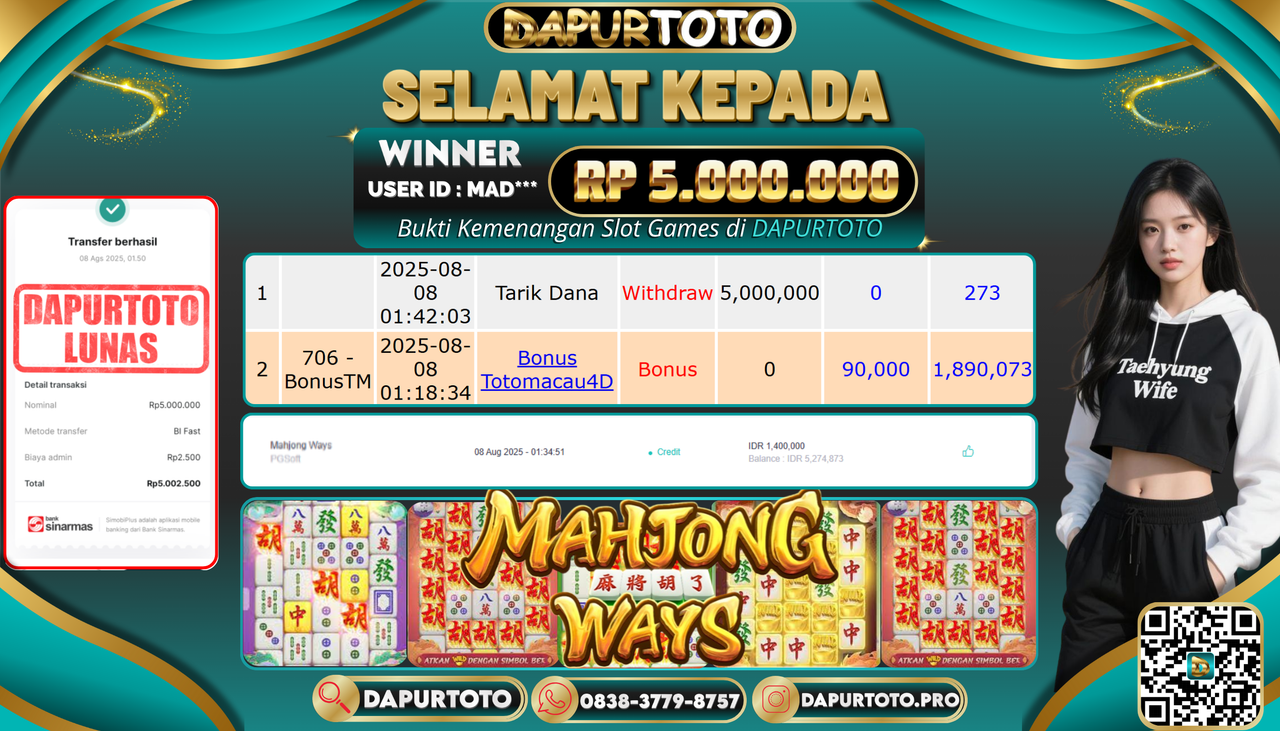Image resolution: width=1280 pixels, height=731 pixels.
Task: Click the QR code at bottom right
Action: tap(1200, 666)
